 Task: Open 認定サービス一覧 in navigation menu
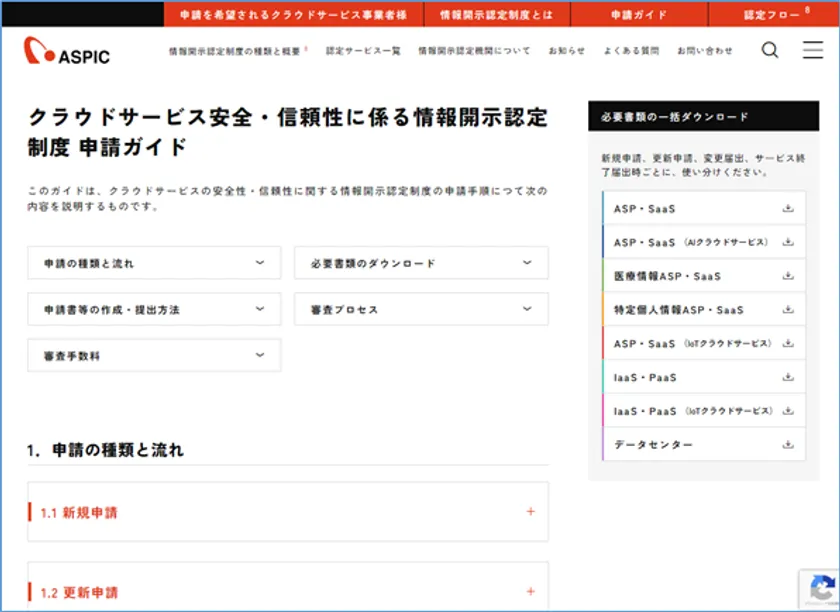tap(363, 51)
